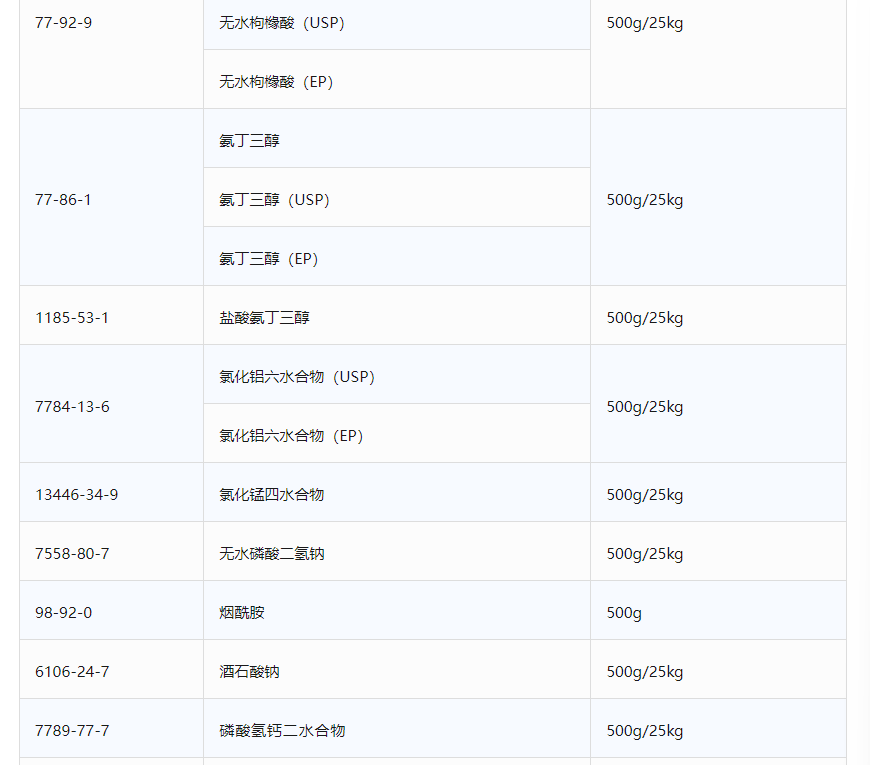The height and width of the screenshot is (765, 870).
Task: Click the 磷酸氢钙二水合物 product name
Action: (x=282, y=731)
